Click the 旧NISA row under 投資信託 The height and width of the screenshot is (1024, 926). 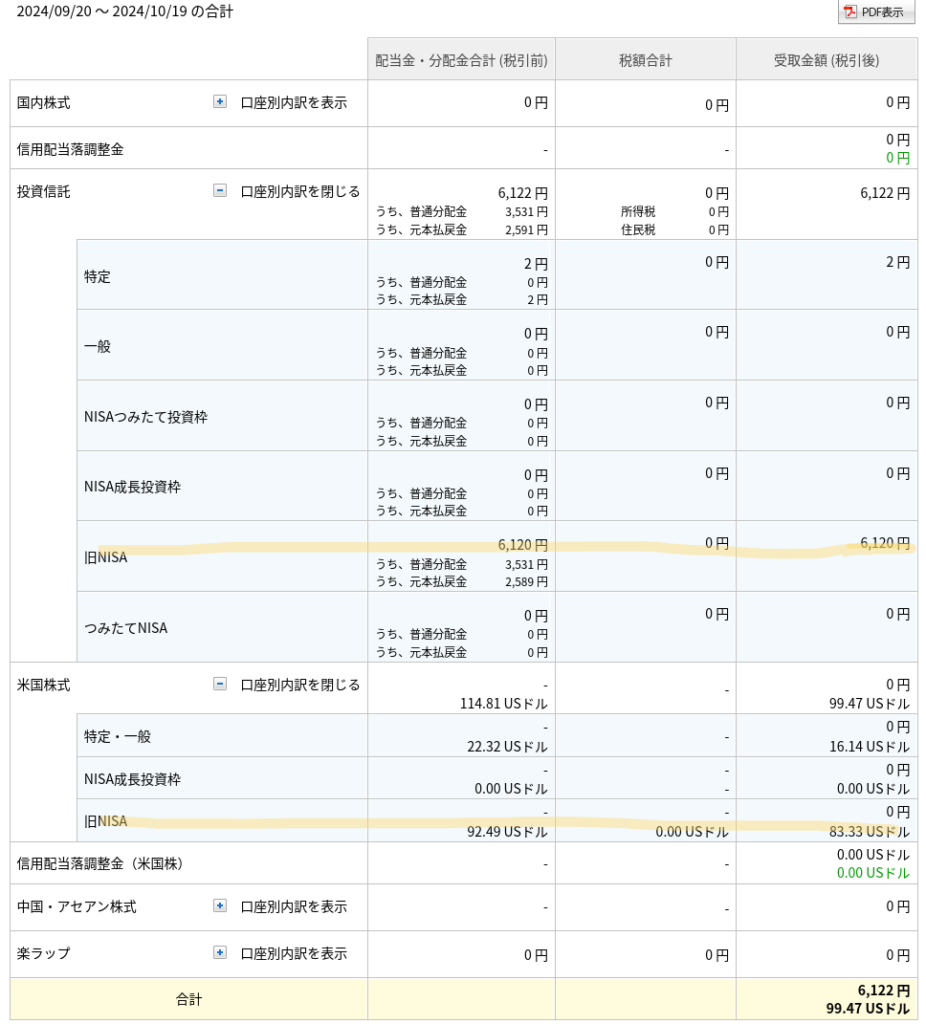[x=106, y=557]
